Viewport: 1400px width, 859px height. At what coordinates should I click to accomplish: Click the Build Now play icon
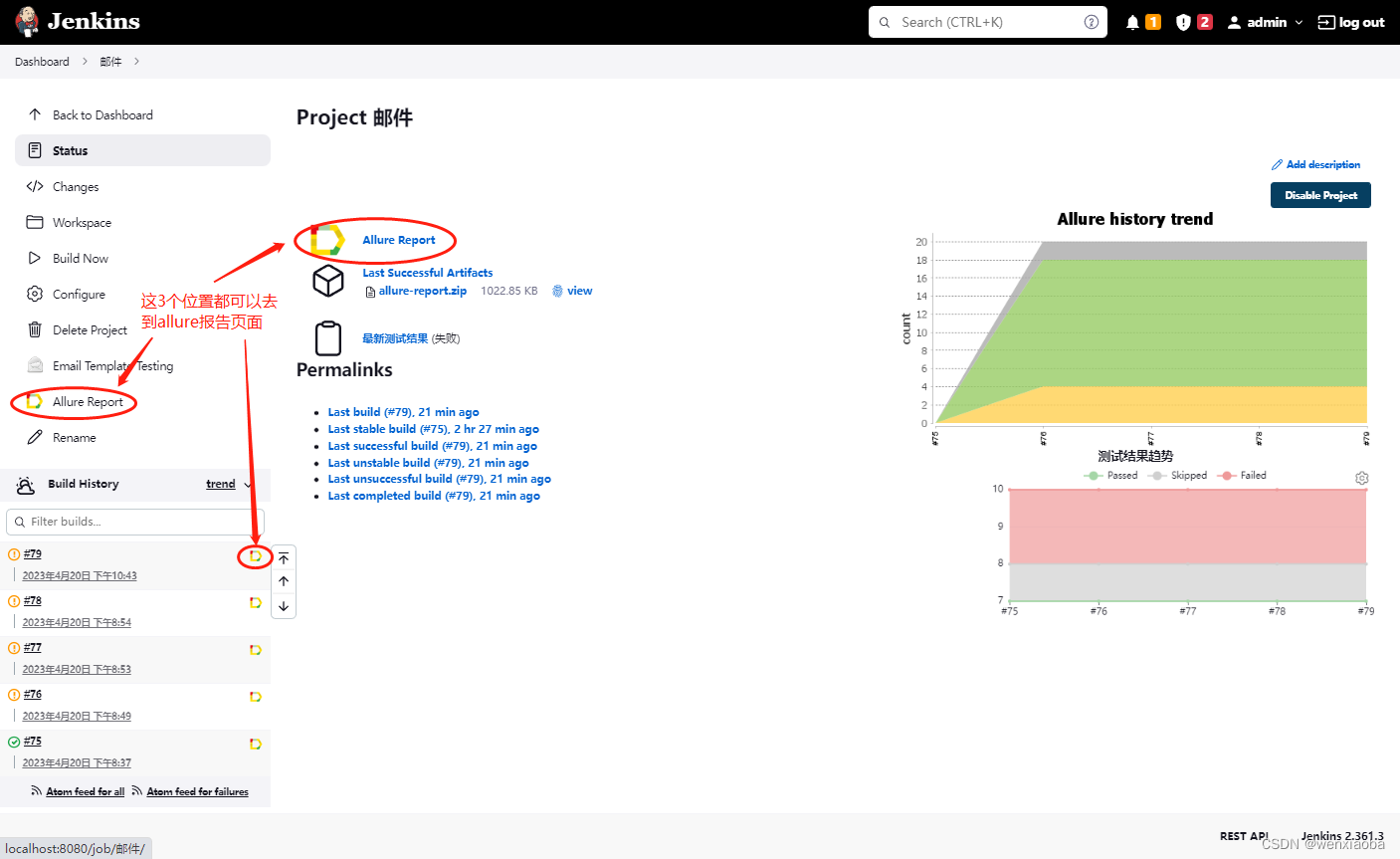coord(35,258)
